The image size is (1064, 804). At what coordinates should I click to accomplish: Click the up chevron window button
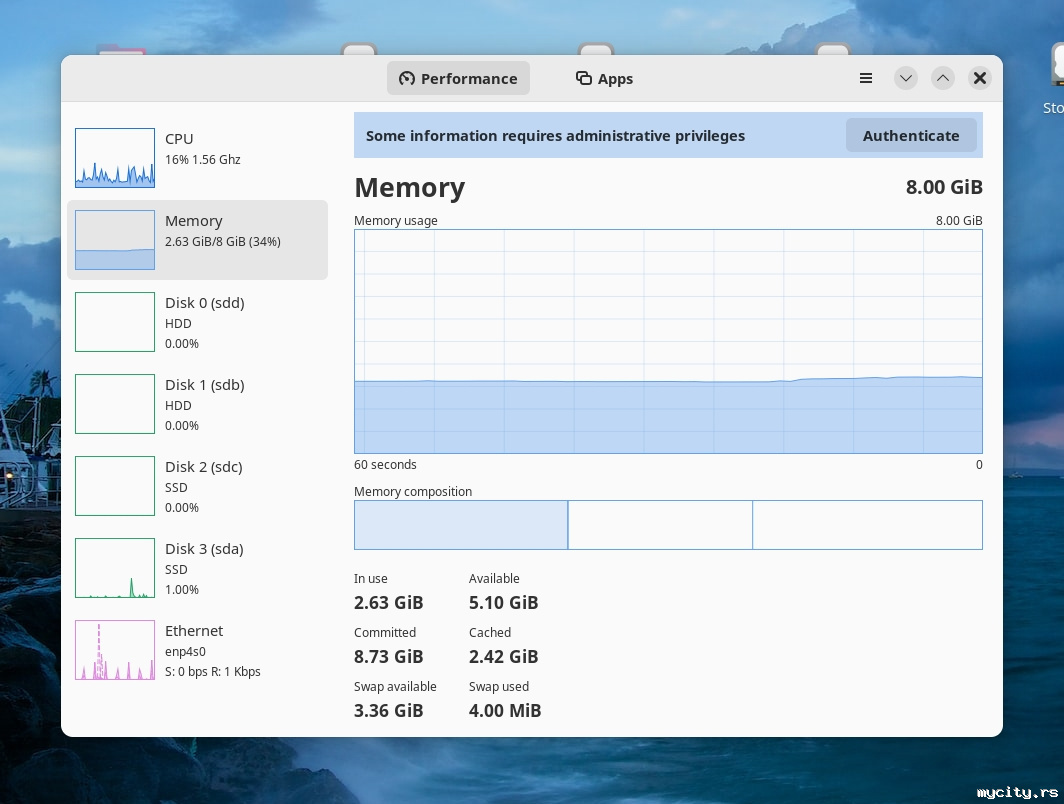[943, 78]
